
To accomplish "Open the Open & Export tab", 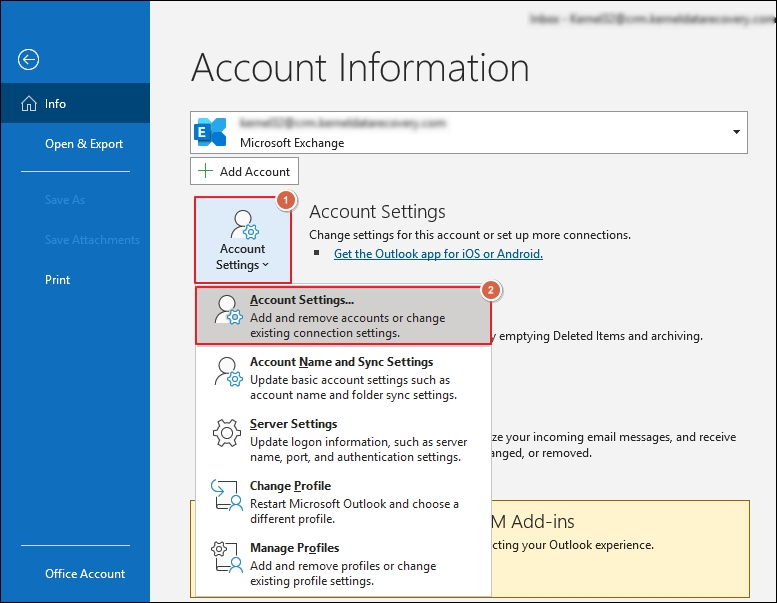I will click(x=84, y=144).
